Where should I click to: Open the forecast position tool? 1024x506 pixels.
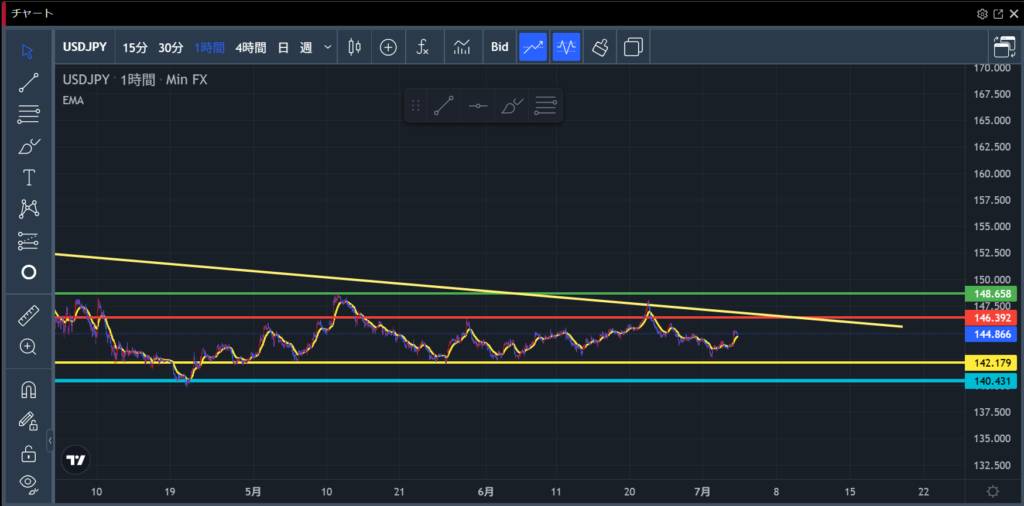click(x=28, y=241)
